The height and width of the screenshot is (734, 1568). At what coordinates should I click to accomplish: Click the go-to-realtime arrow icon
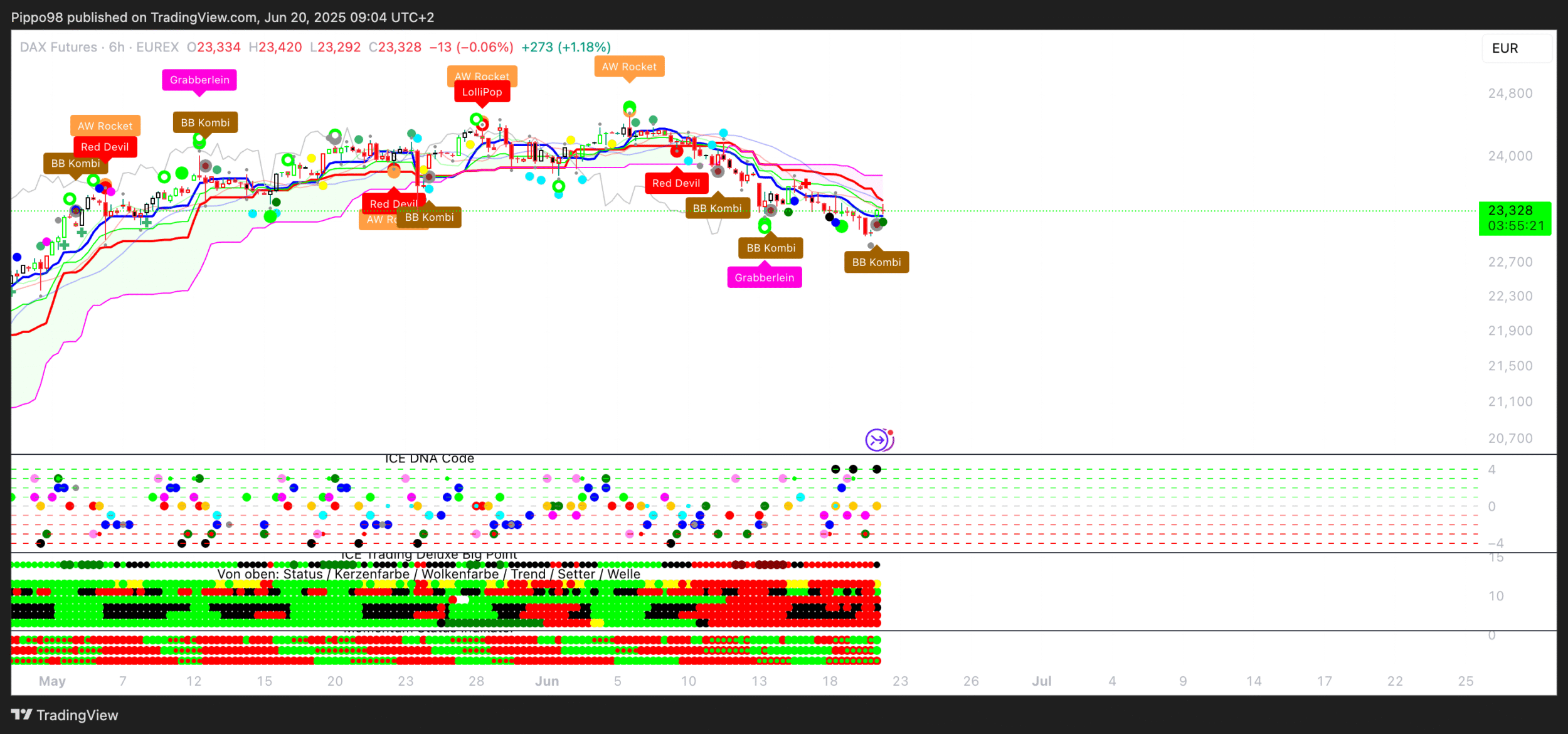tap(878, 440)
